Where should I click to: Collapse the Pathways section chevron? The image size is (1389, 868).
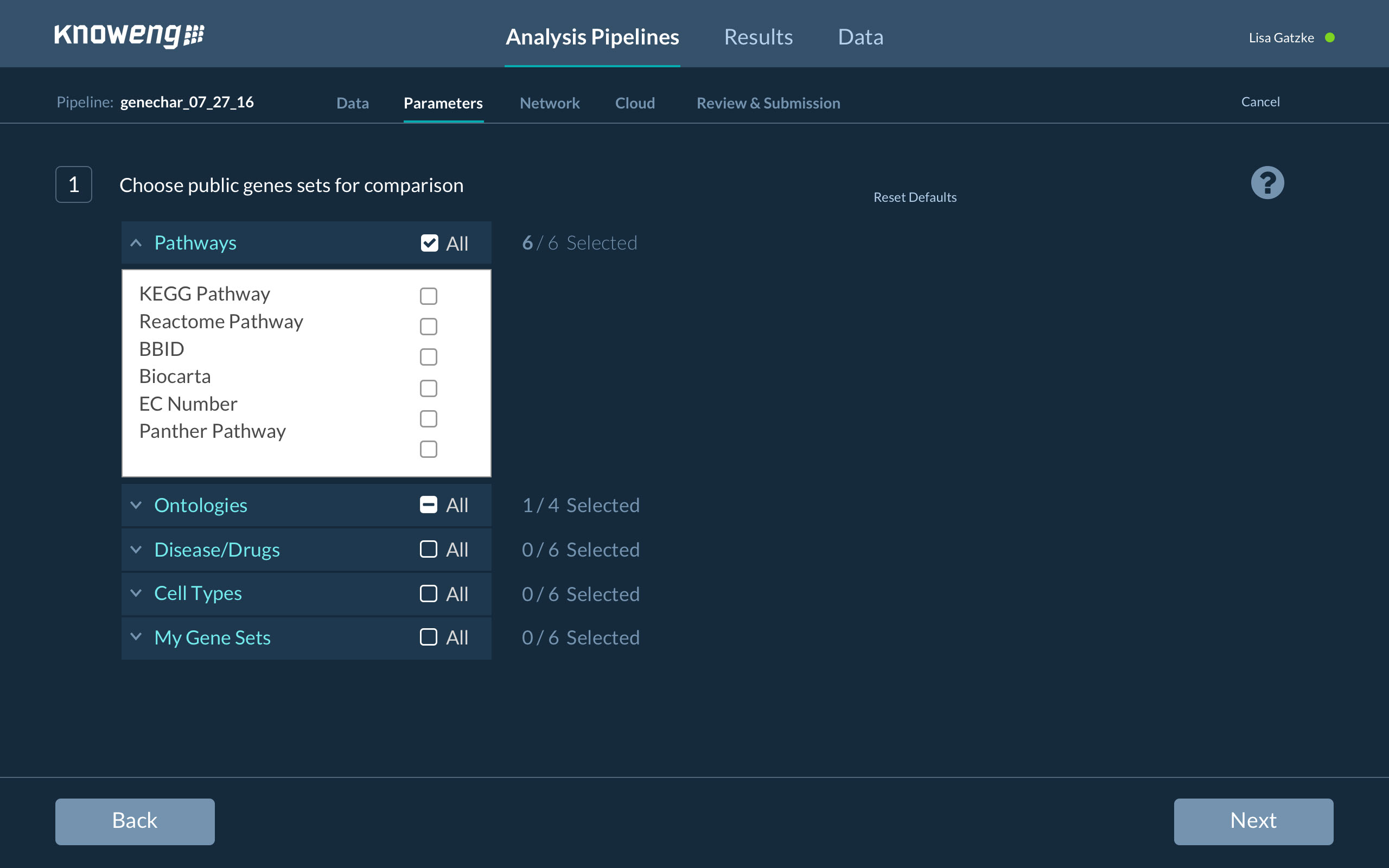coord(136,244)
